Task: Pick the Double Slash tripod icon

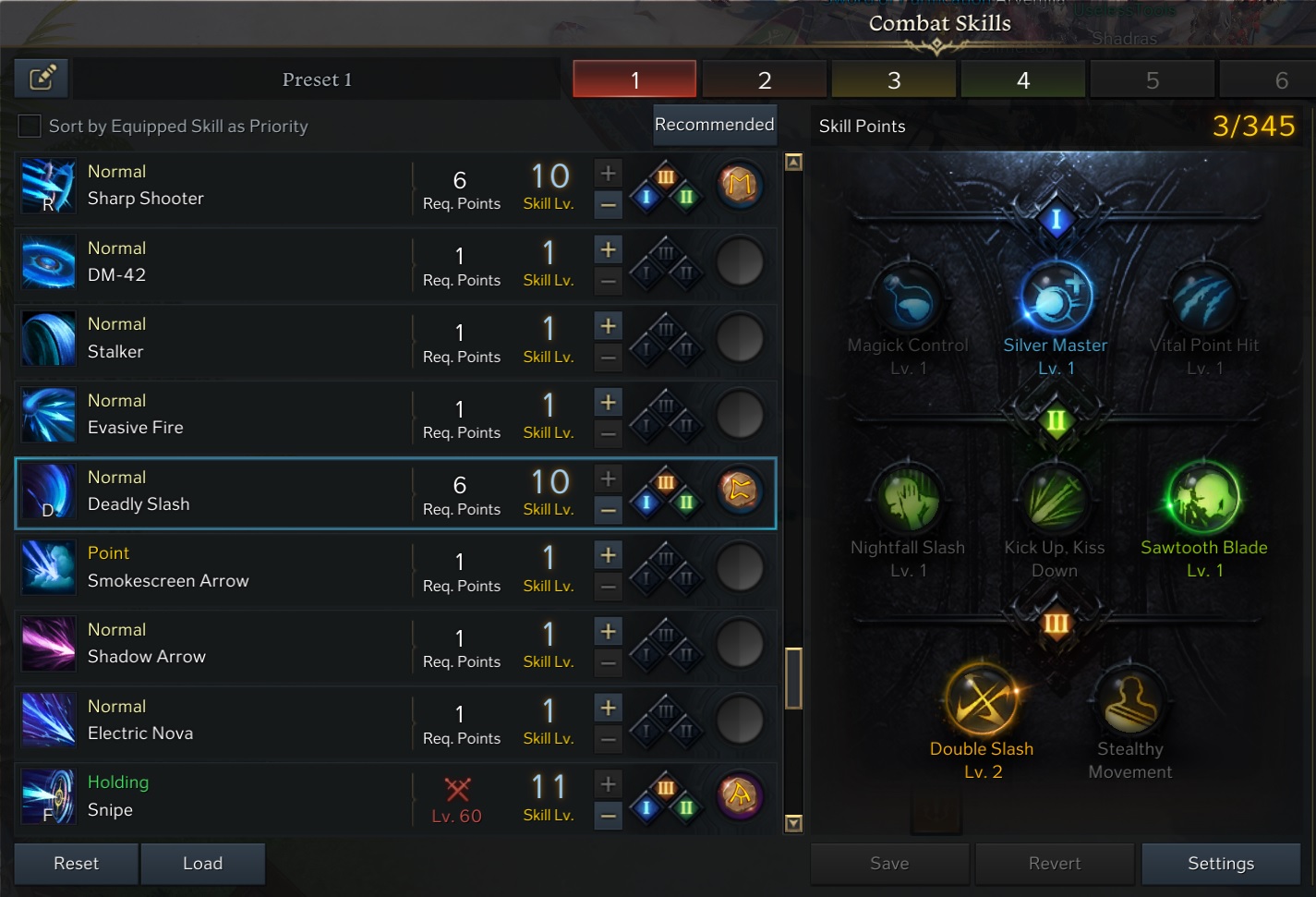Action: 982,699
